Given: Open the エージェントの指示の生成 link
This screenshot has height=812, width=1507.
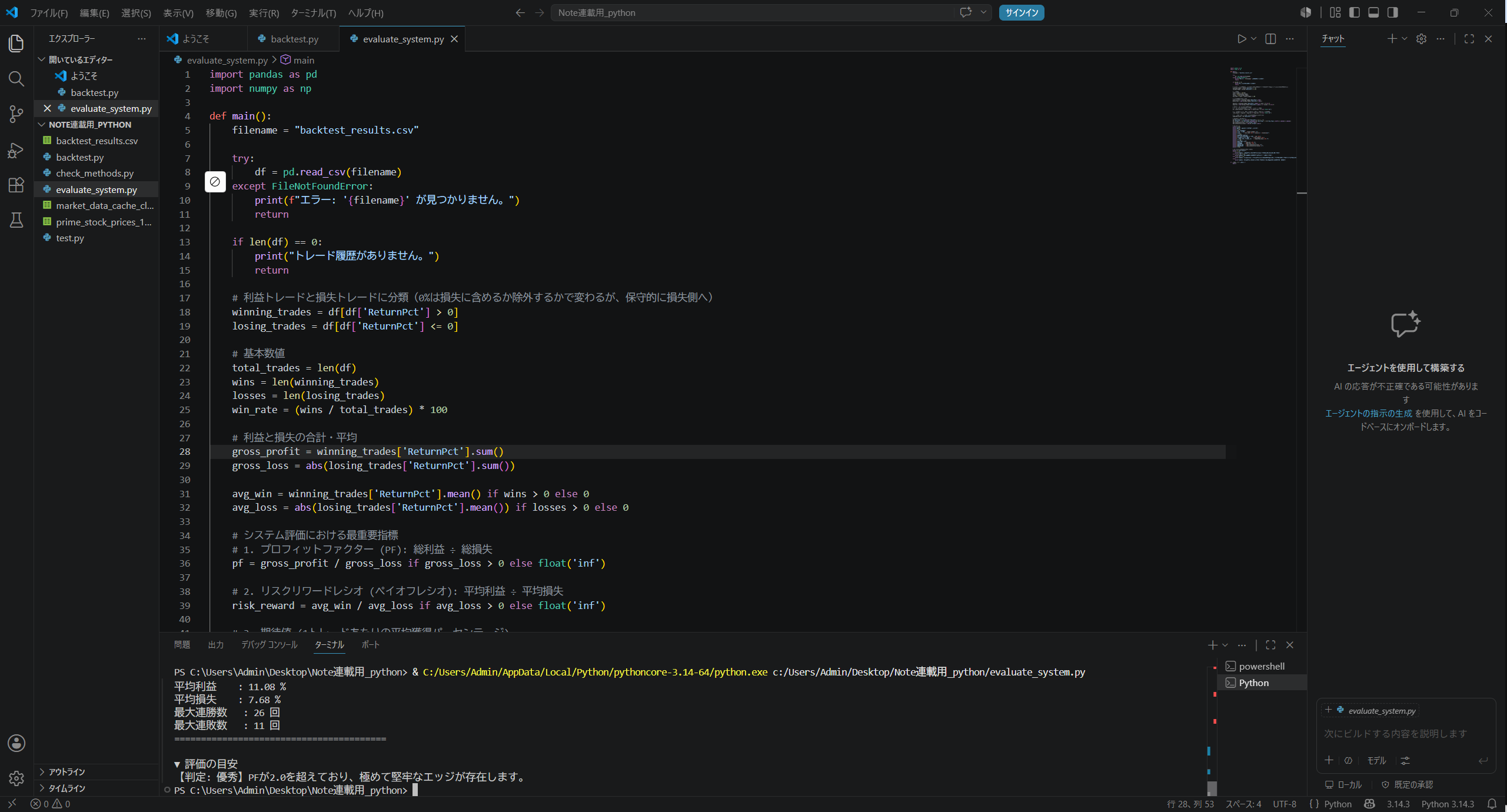Looking at the screenshot, I should pos(1368,414).
